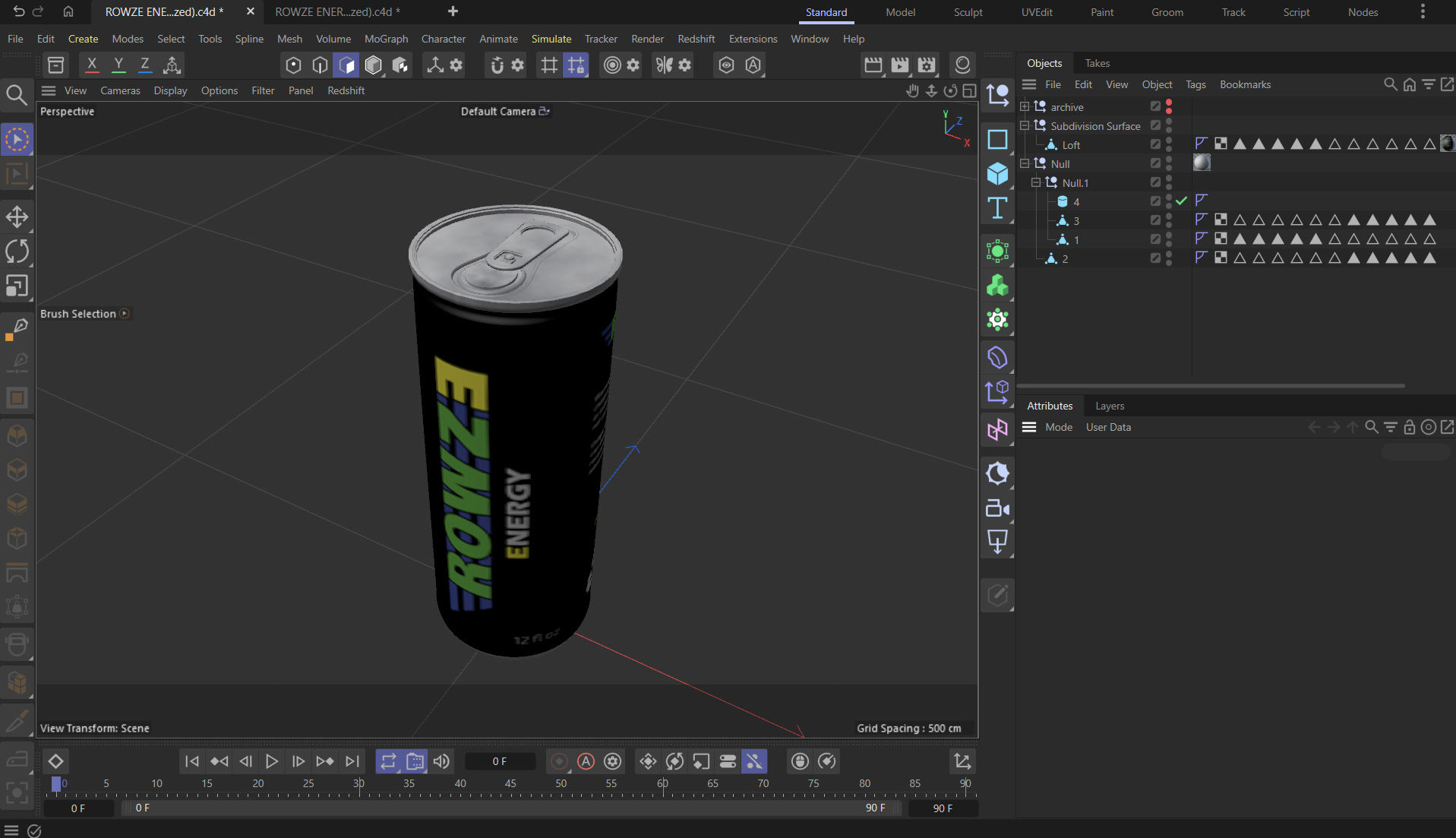The image size is (1456, 838).
Task: Toggle visibility dots for object 4
Action: pos(1169,201)
